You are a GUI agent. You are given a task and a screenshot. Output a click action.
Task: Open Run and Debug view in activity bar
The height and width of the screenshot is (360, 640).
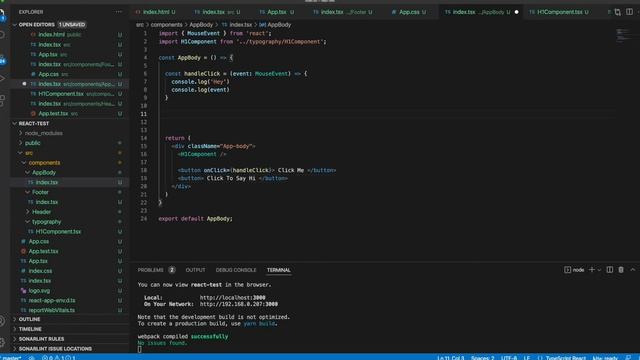pos(2,78)
